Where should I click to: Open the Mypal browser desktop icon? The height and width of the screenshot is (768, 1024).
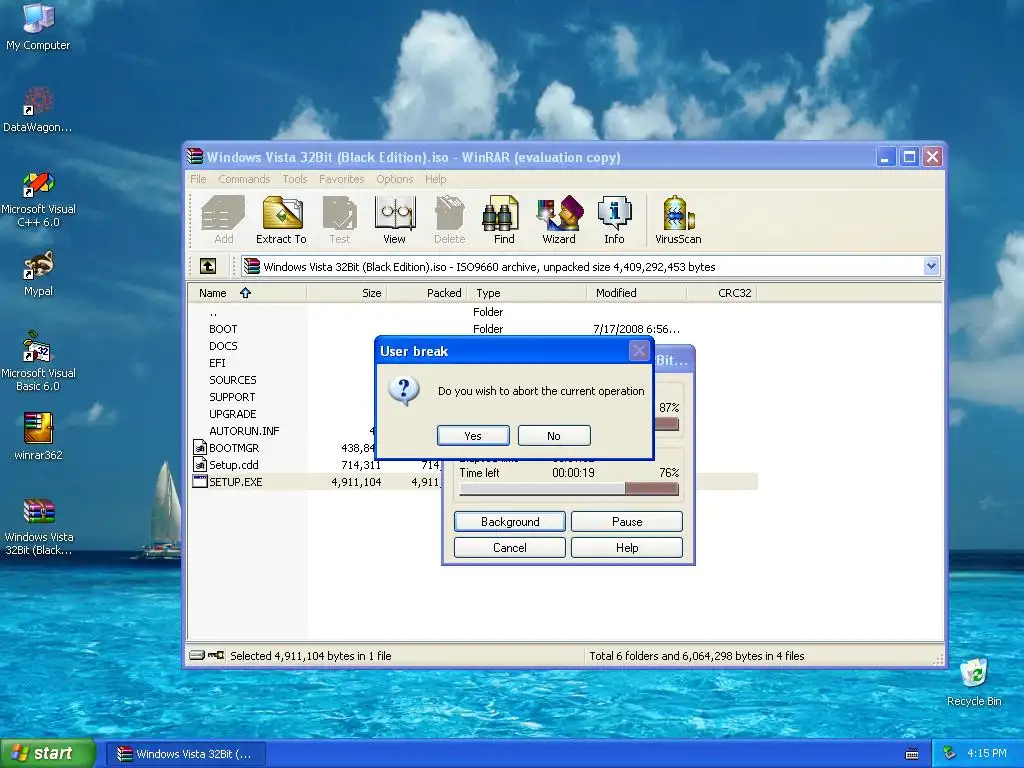pyautogui.click(x=38, y=274)
